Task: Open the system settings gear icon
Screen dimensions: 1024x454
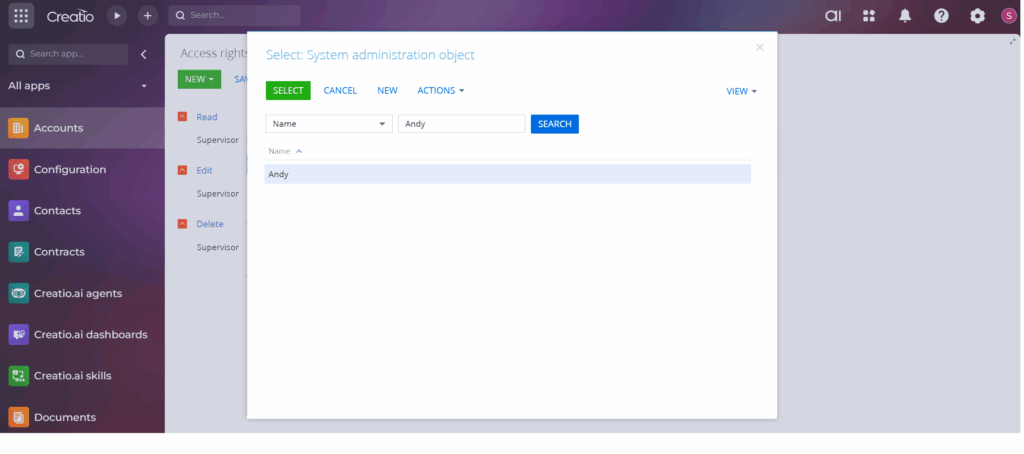Action: [977, 16]
